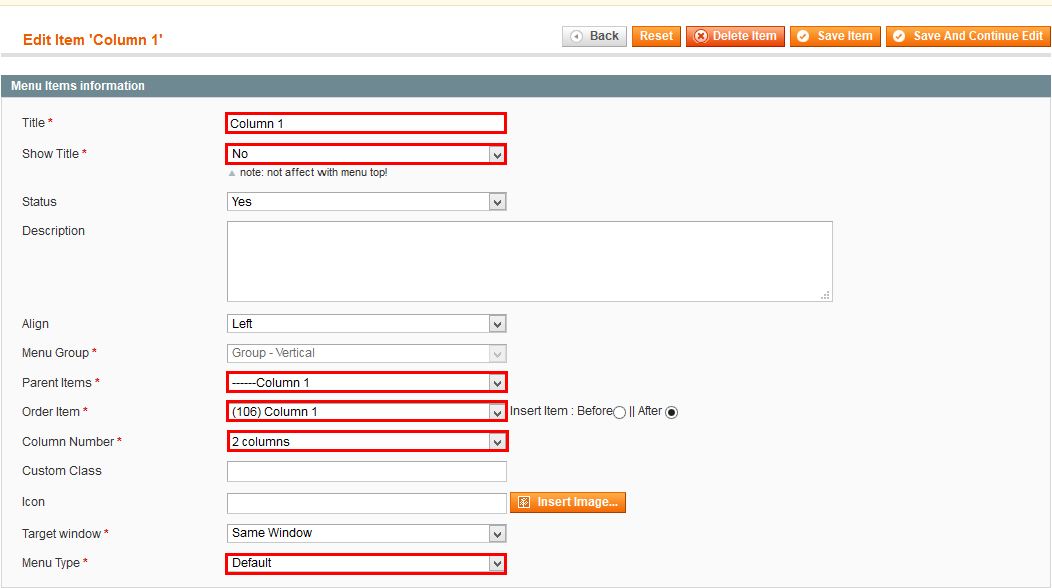Click Save And Continue Edit button
This screenshot has height=588, width=1052.
tap(968, 36)
